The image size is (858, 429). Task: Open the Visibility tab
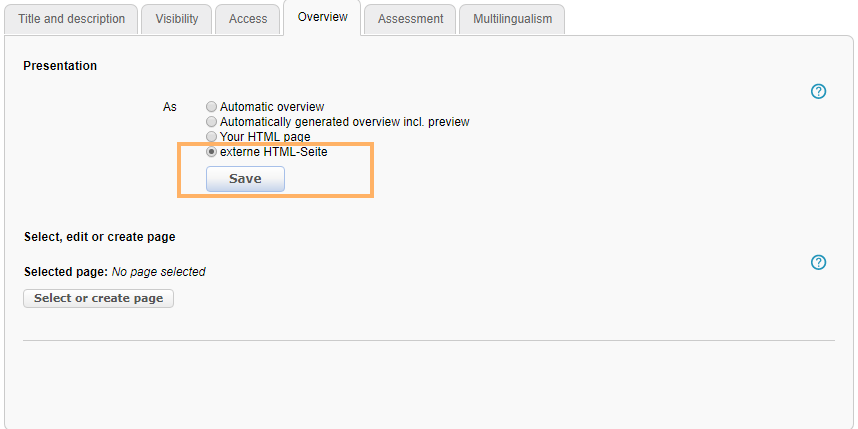click(x=176, y=19)
